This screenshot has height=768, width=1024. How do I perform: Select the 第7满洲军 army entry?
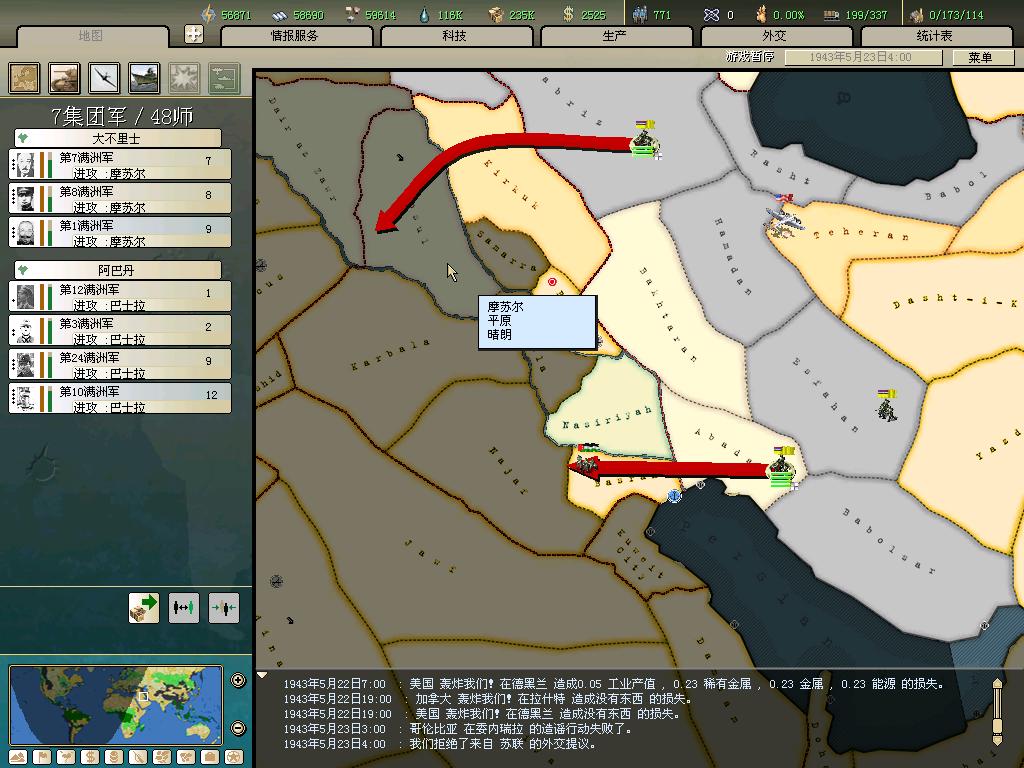pos(120,165)
